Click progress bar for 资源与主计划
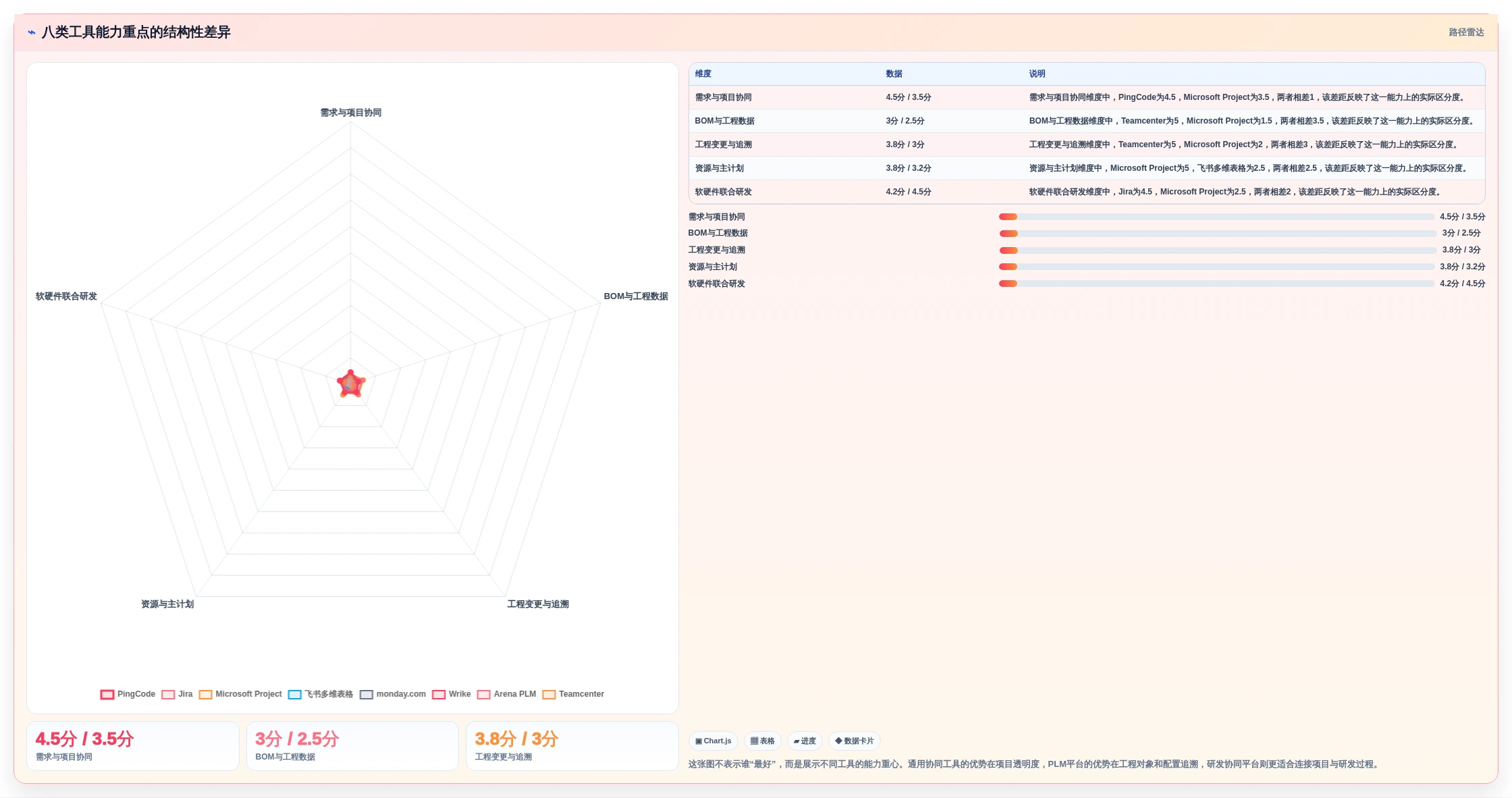Viewport: 1512px width, 798px height. tap(1217, 267)
